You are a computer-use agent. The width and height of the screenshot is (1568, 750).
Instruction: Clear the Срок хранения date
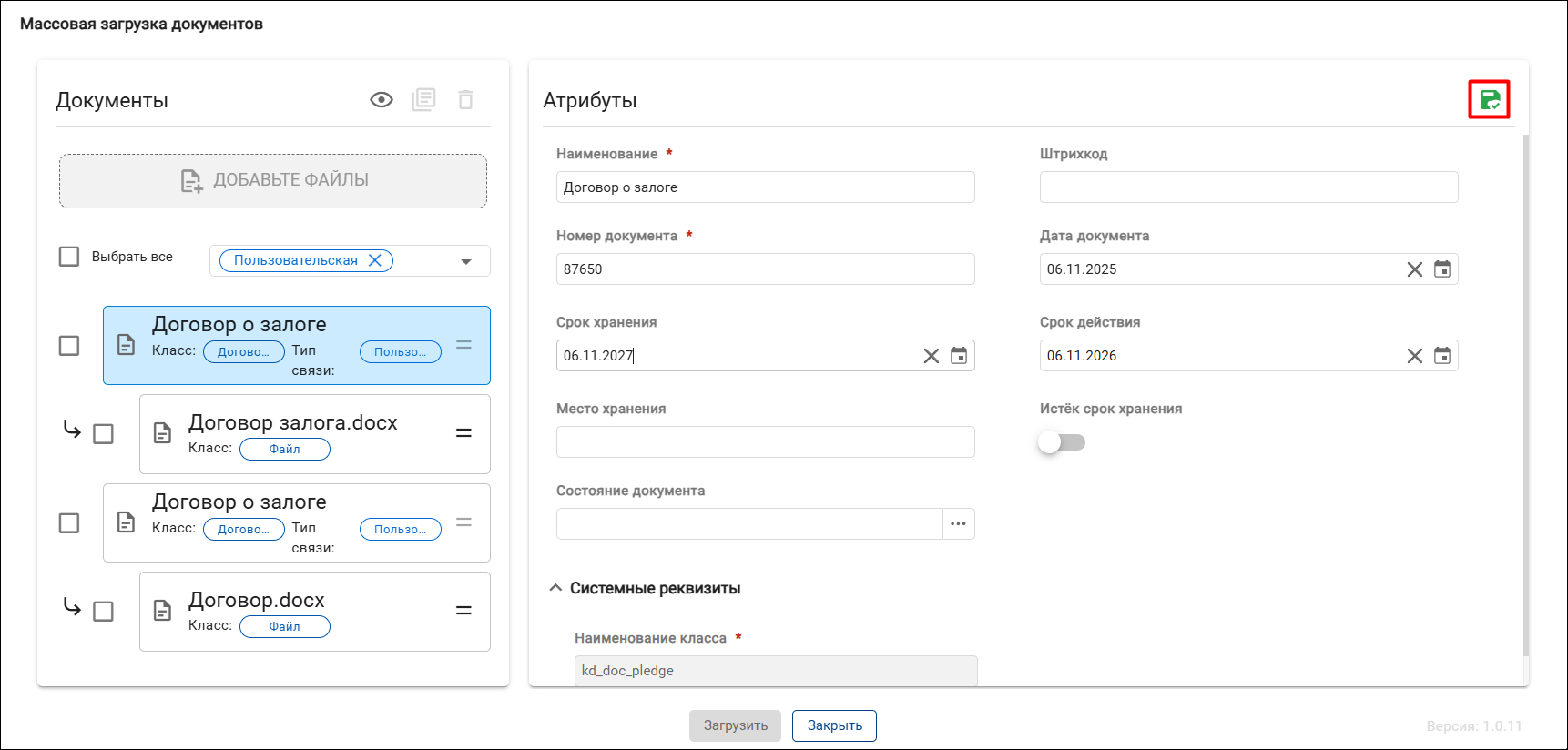pyautogui.click(x=931, y=356)
